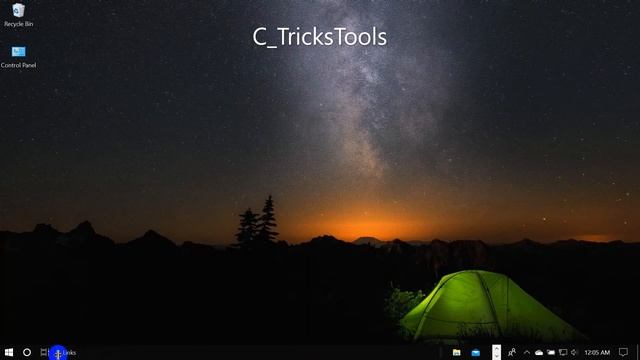Open File Explorer from the taskbar
The width and height of the screenshot is (640, 360).
tap(457, 353)
